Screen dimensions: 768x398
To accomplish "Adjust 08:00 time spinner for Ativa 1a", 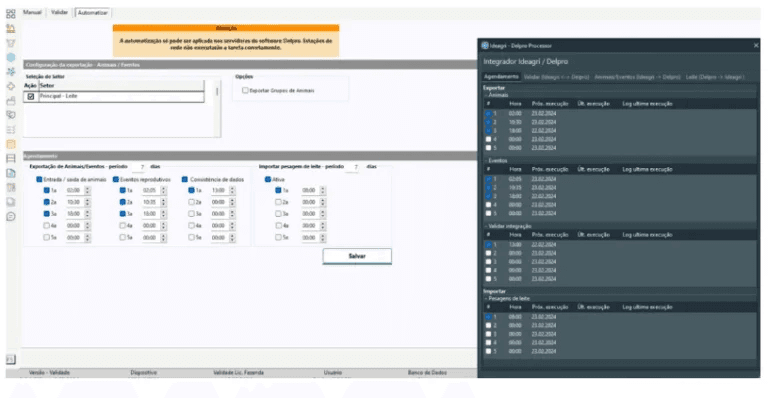I will pyautogui.click(x=323, y=190).
